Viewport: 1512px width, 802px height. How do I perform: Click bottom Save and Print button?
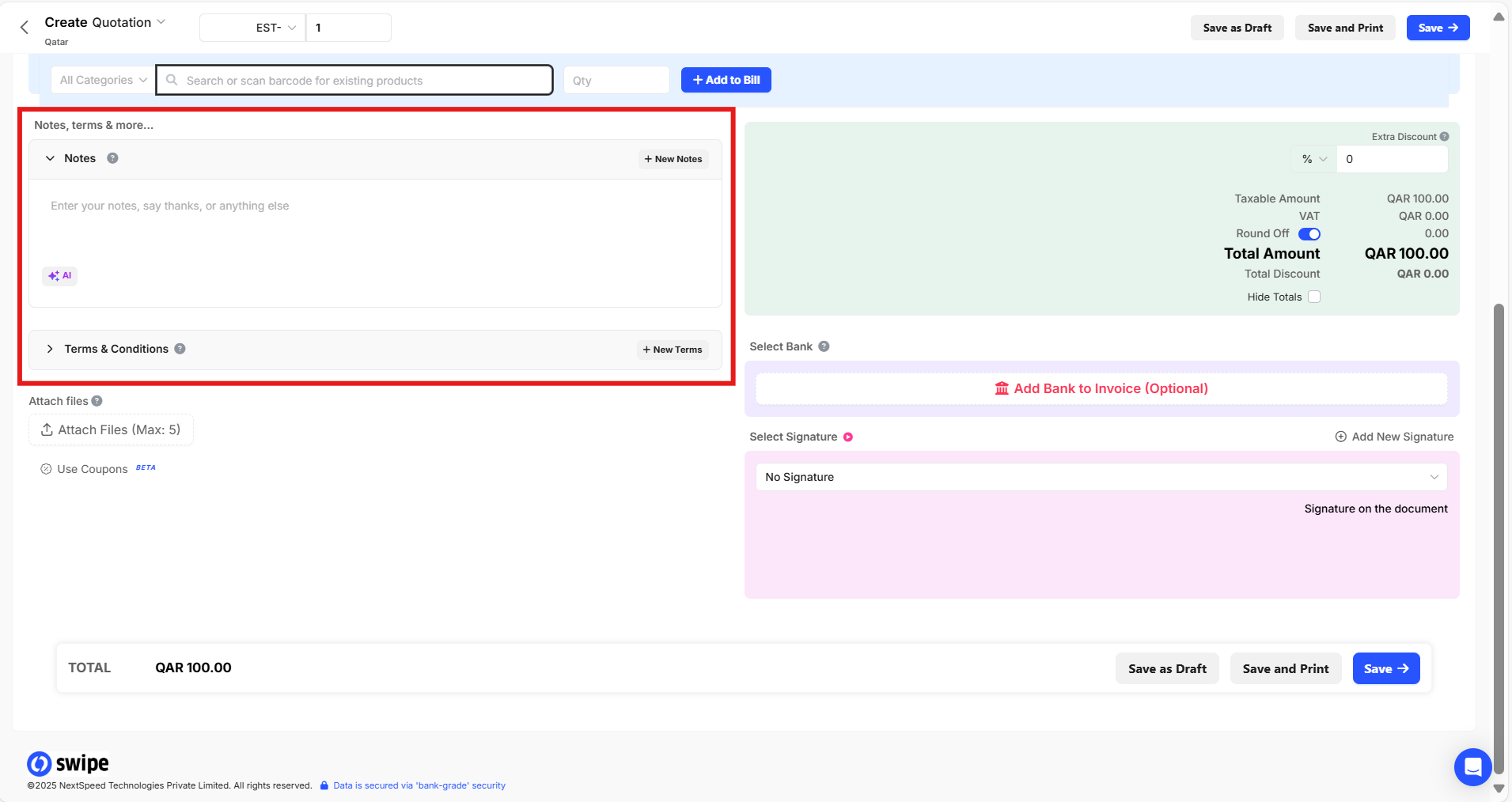[1286, 668]
